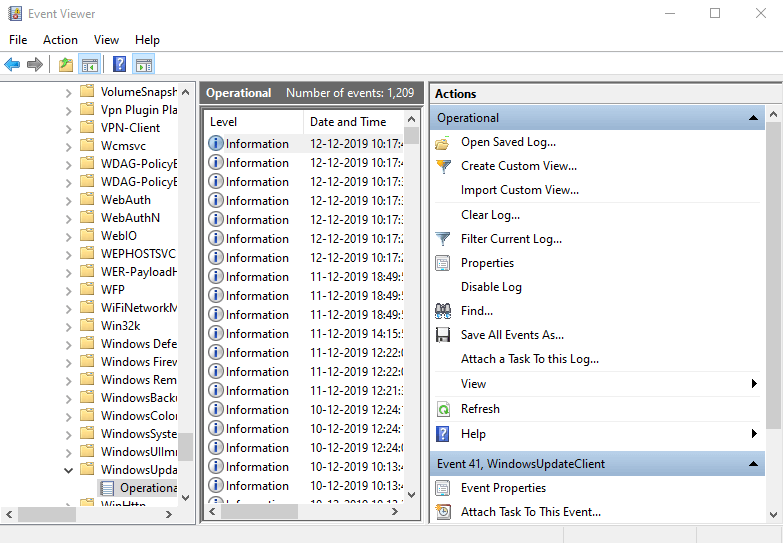783x543 pixels.
Task: Select the event dated 11-12-2019 12:21
Action: [x=305, y=391]
